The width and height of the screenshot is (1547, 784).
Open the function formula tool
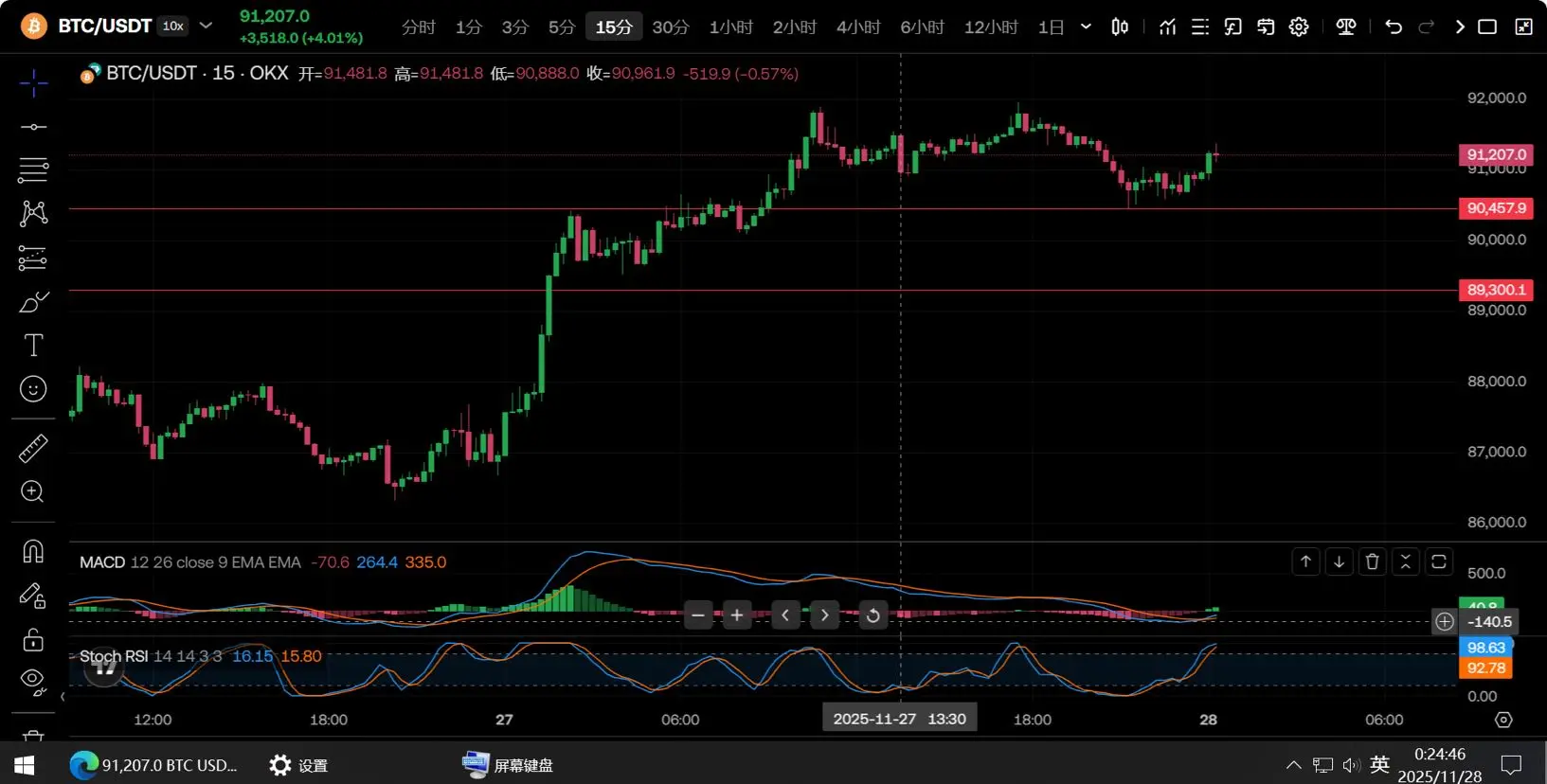pyautogui.click(x=1232, y=27)
